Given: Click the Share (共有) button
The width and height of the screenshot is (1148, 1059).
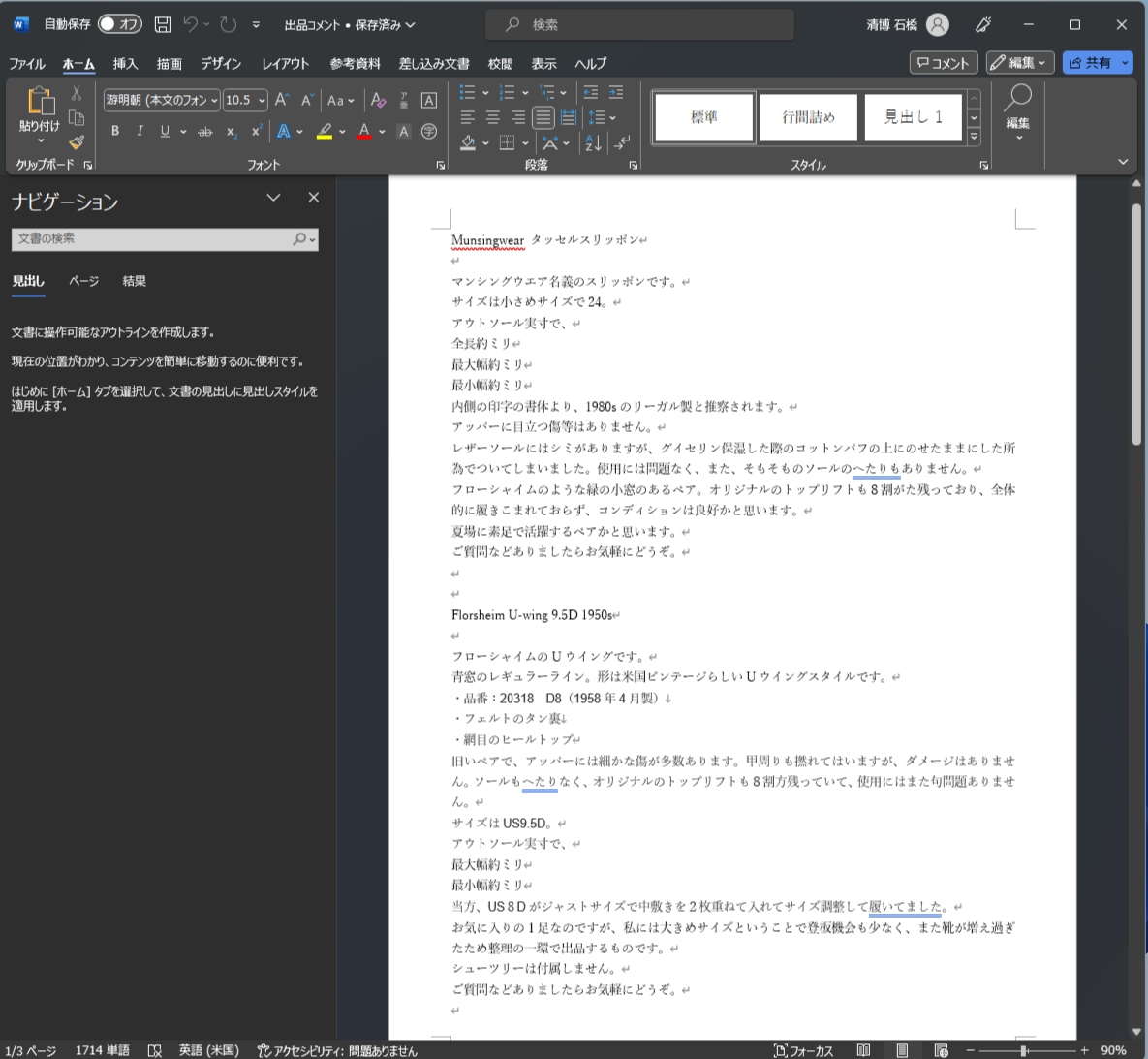Looking at the screenshot, I should [x=1098, y=63].
